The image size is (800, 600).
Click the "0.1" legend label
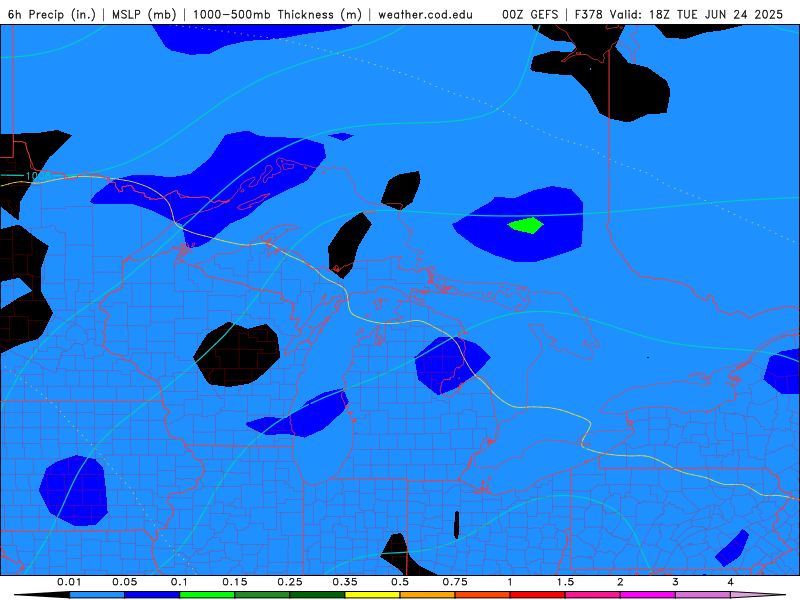coord(180,582)
